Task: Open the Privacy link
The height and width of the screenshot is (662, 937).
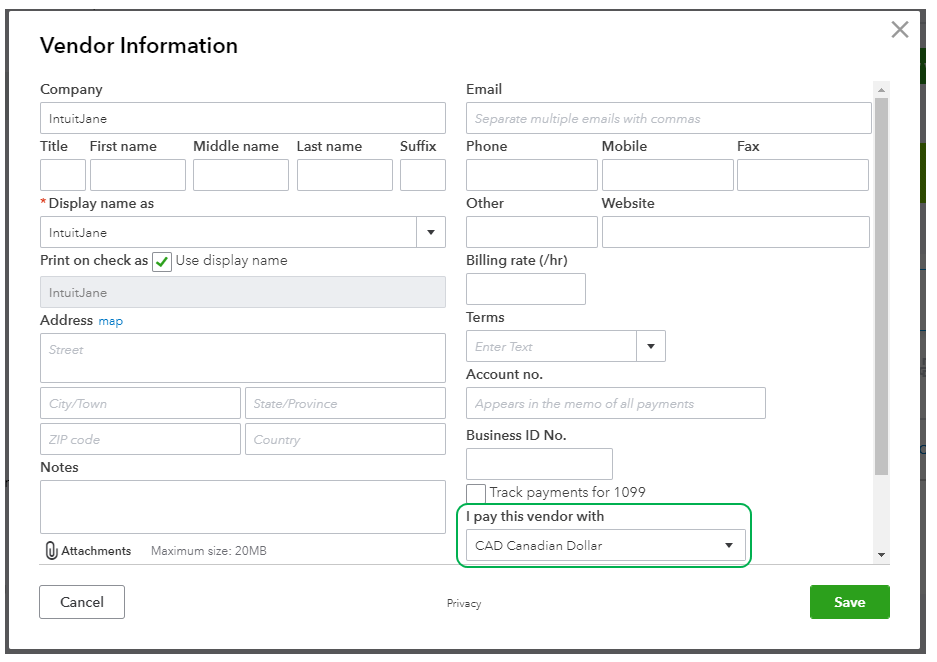Action: 464,603
